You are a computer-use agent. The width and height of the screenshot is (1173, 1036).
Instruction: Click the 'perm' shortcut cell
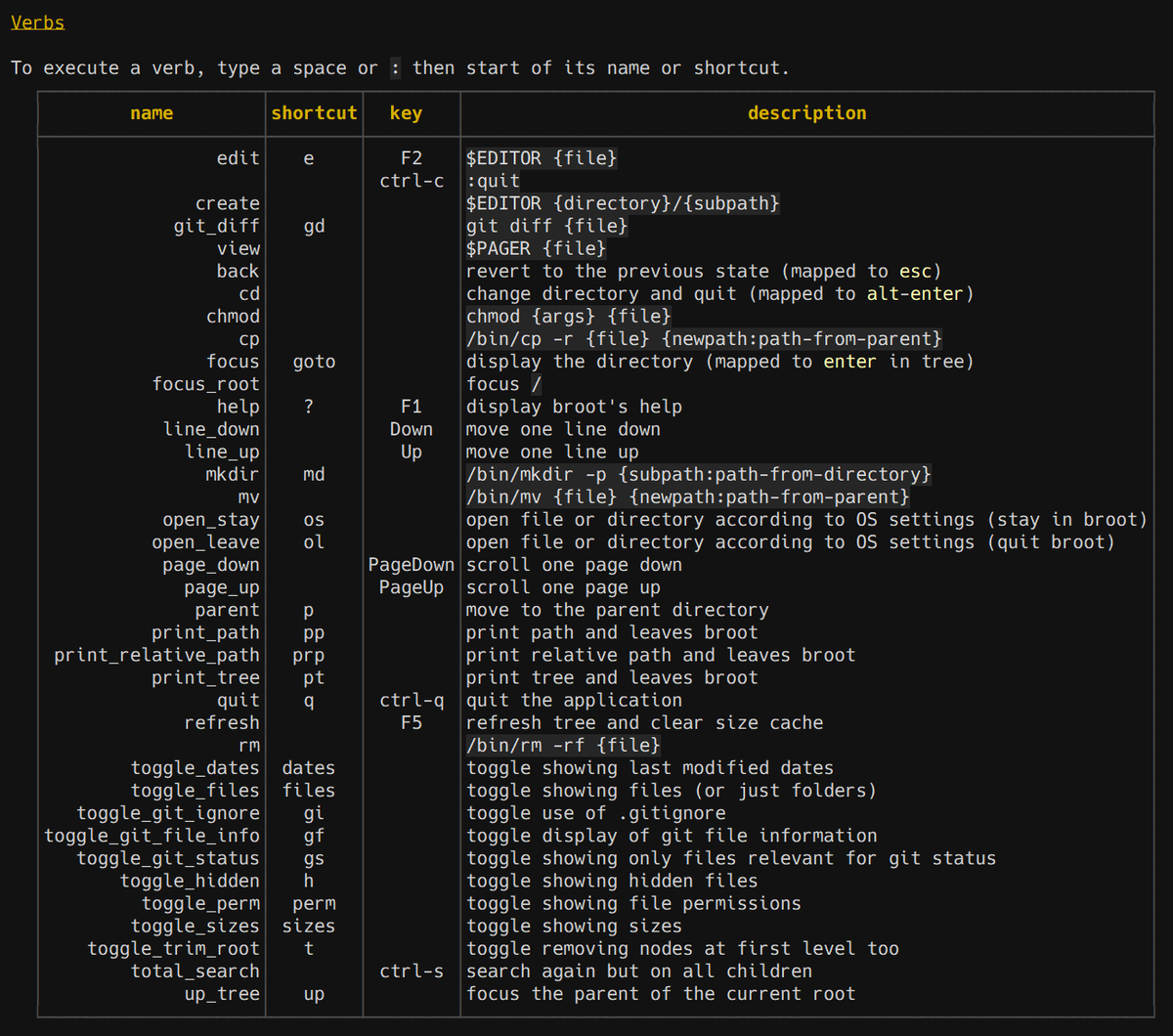tap(314, 903)
